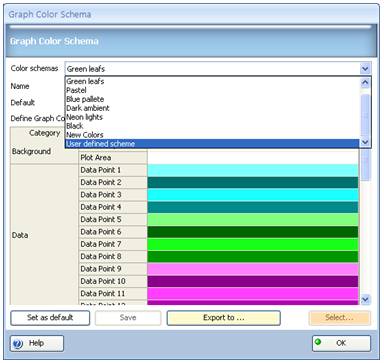Click the Data Point 11 label

[113, 294]
